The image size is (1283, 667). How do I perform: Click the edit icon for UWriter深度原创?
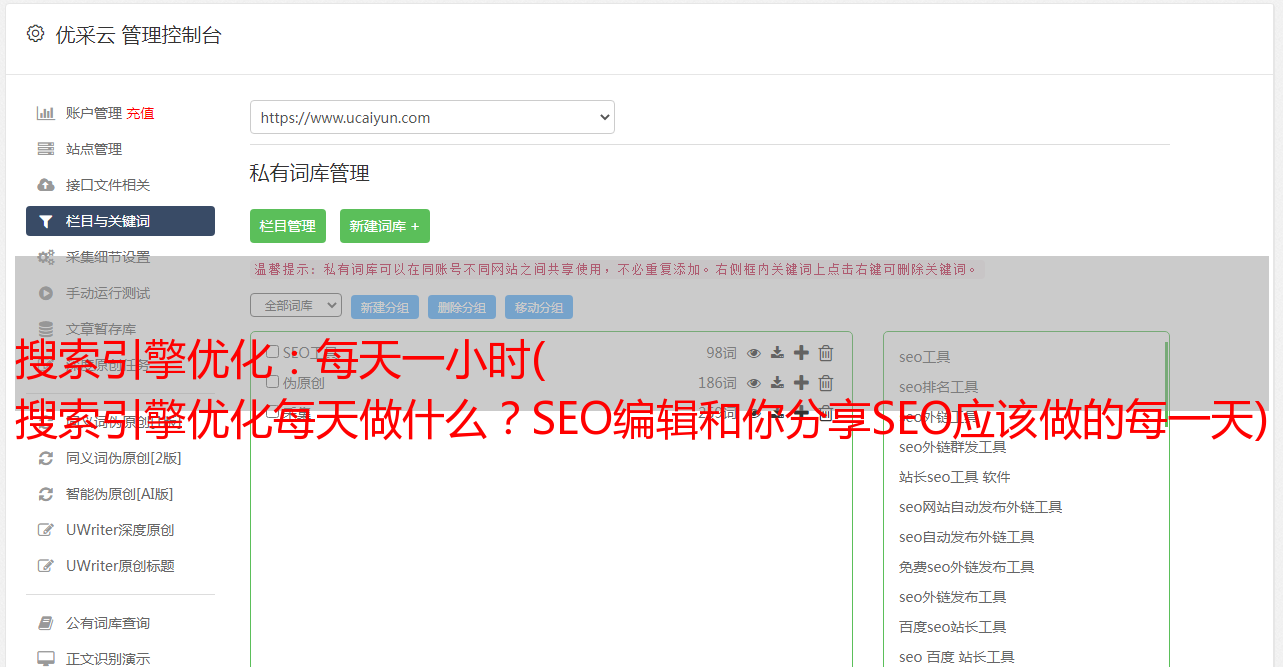click(46, 530)
